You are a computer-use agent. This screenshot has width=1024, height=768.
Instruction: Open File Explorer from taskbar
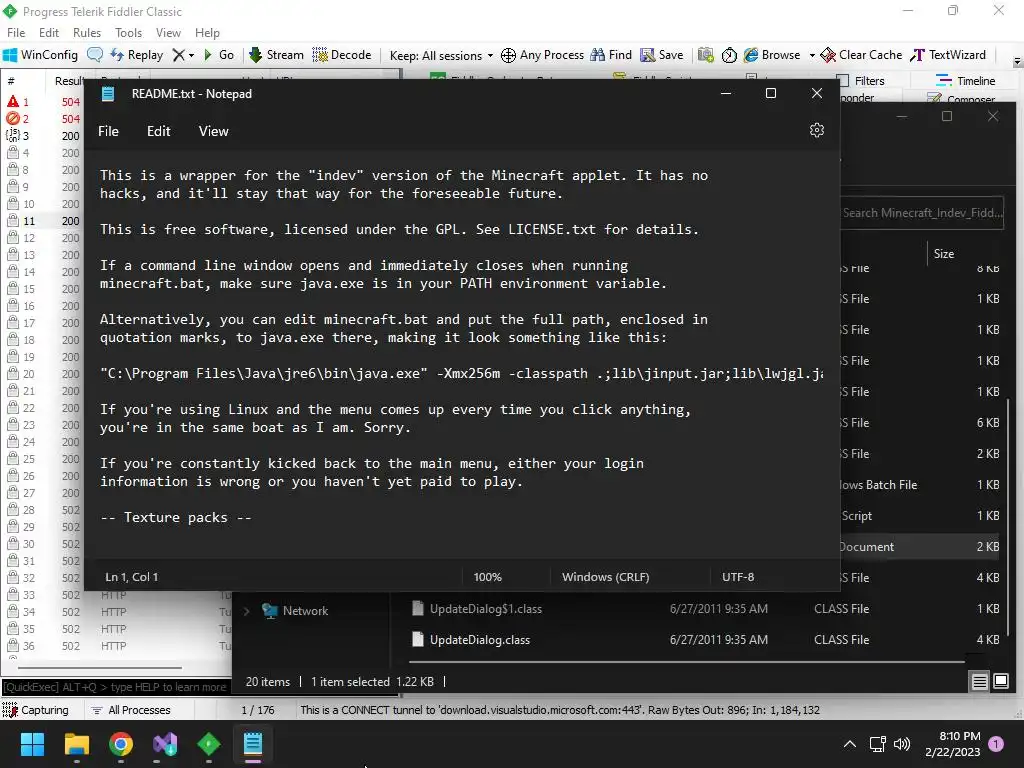click(76, 744)
